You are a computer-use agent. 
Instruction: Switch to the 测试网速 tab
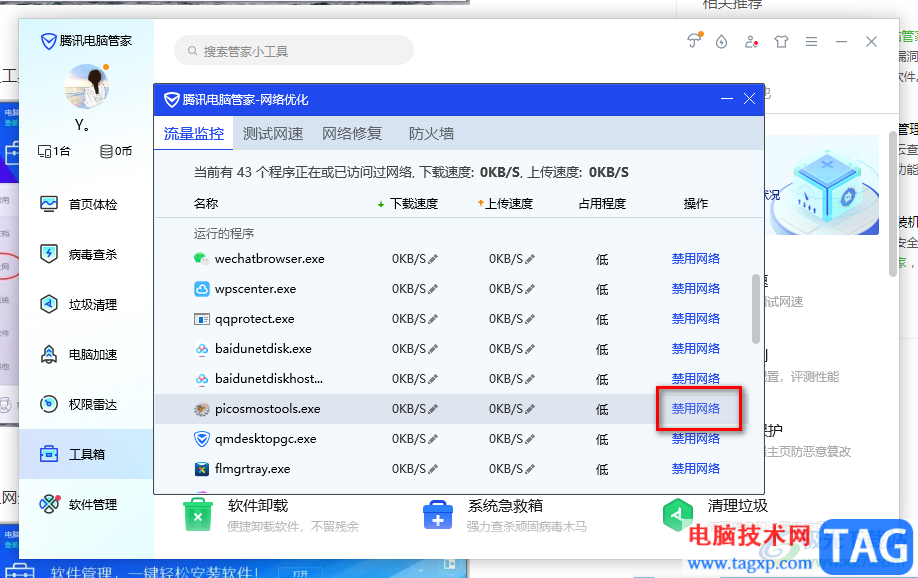[x=273, y=134]
